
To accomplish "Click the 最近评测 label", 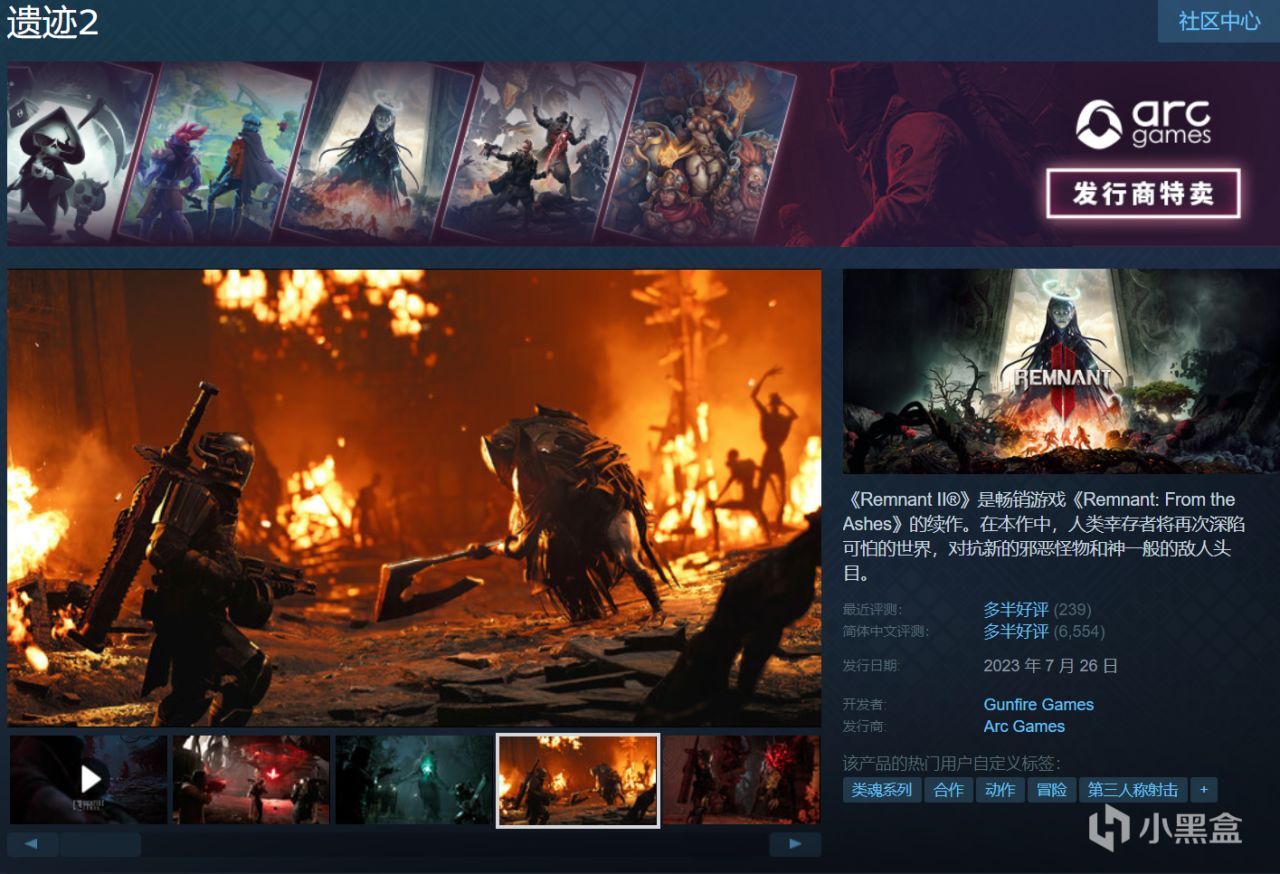I will click(872, 609).
